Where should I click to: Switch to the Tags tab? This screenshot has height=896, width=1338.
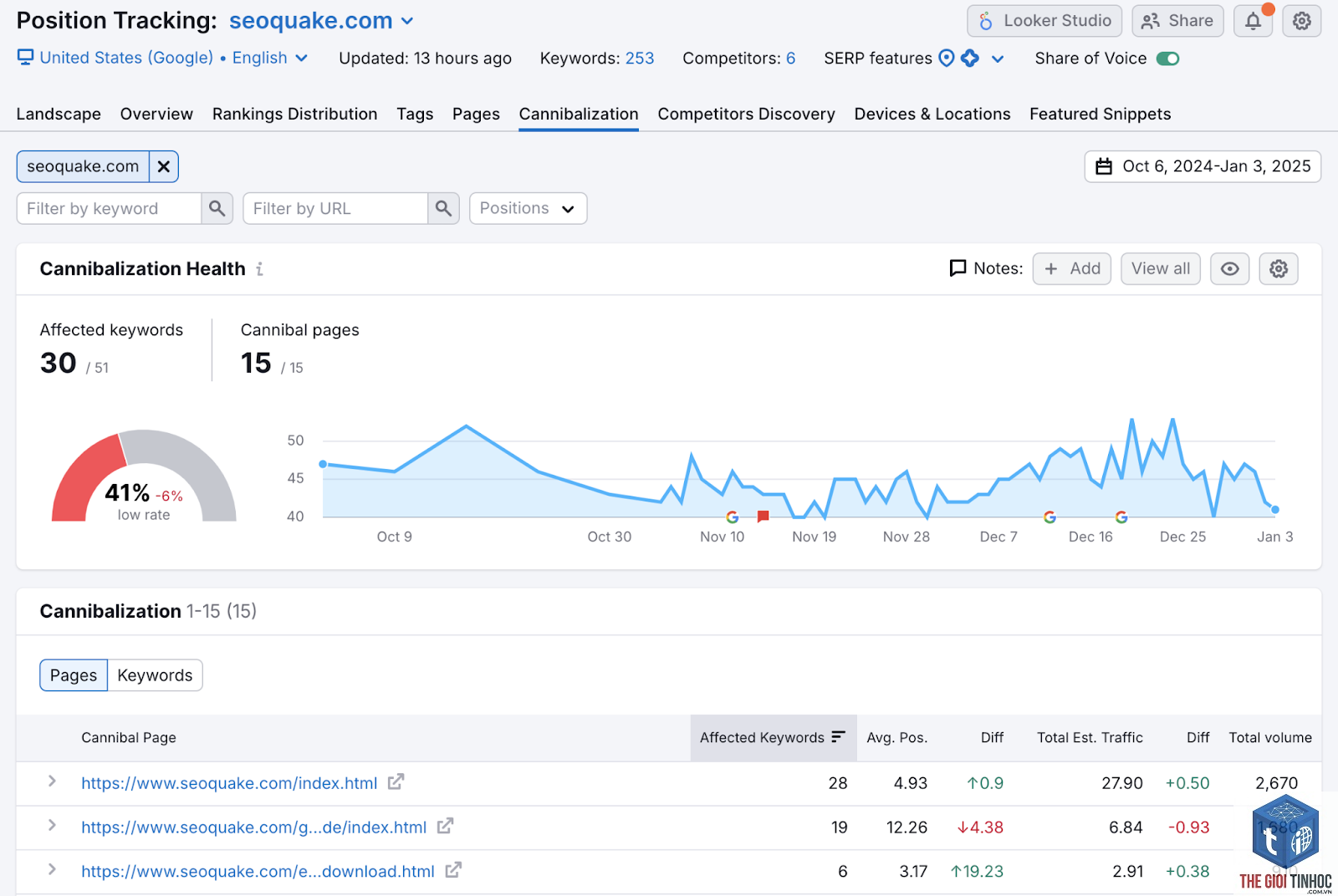[415, 114]
